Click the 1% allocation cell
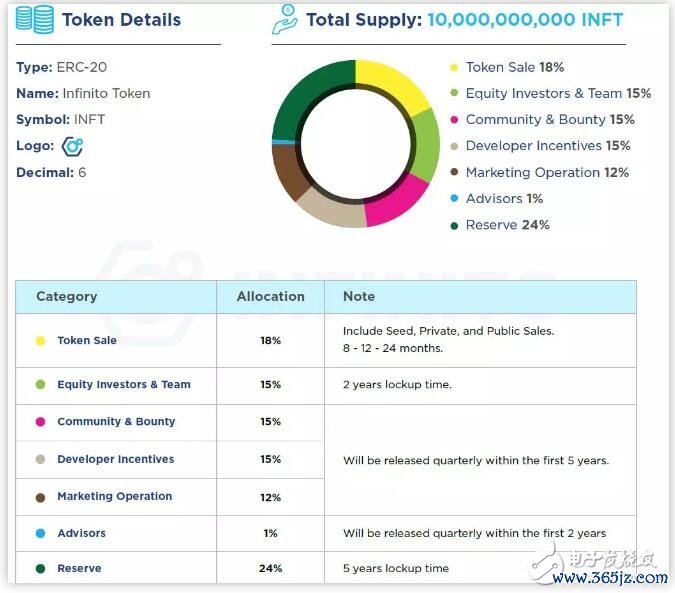Screen dimensions: 675x593 [270, 533]
